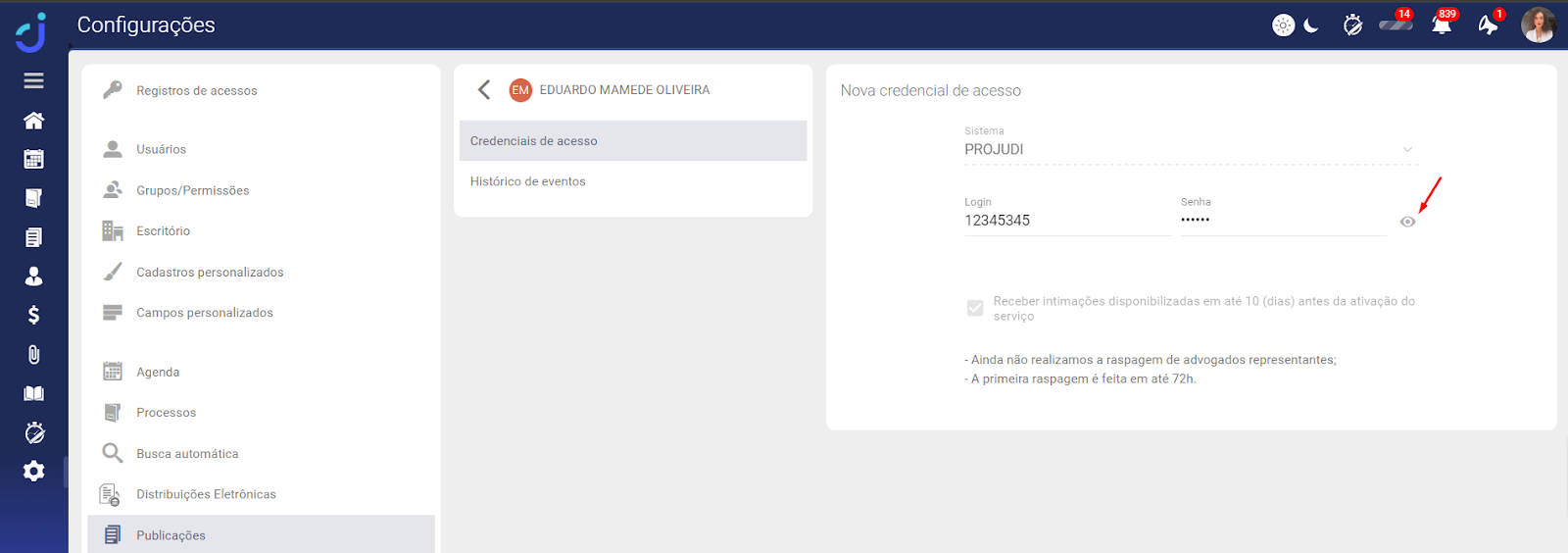The width and height of the screenshot is (1568, 553).
Task: Open the hamburger menu icon
Action: coord(33,80)
